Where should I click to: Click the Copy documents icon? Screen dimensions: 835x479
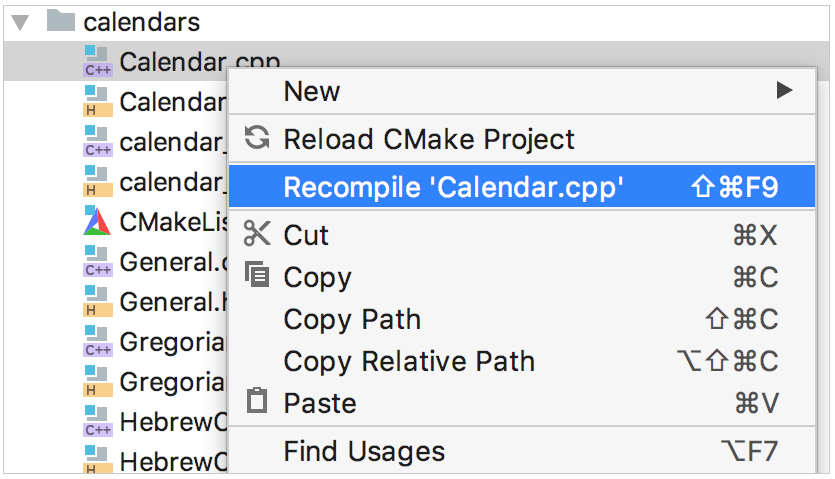click(x=257, y=274)
